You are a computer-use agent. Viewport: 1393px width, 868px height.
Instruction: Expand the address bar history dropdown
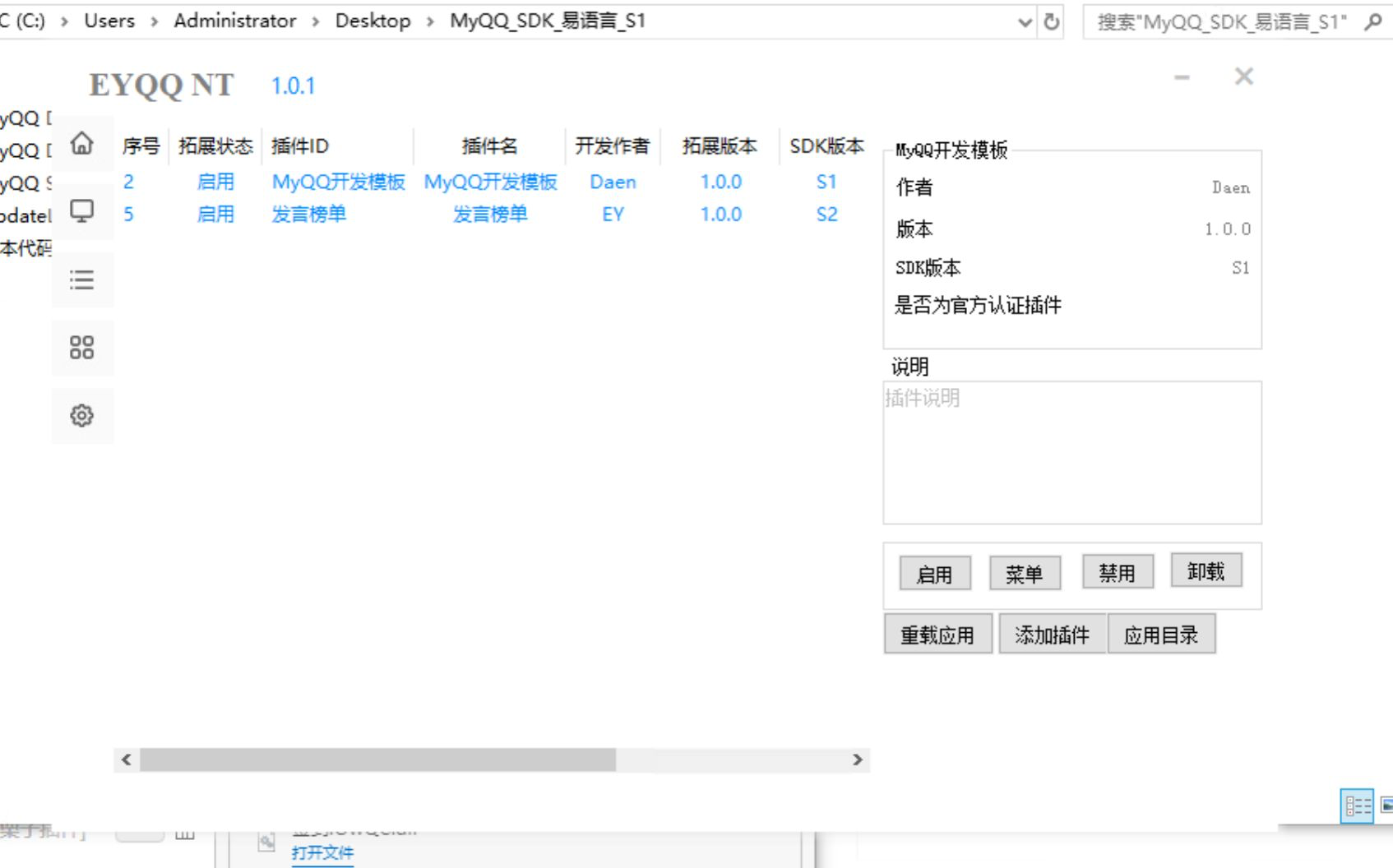tap(1025, 22)
